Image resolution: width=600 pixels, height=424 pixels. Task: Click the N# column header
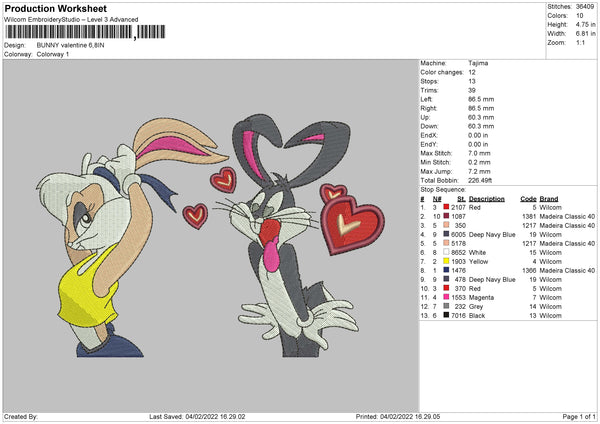pyautogui.click(x=437, y=199)
